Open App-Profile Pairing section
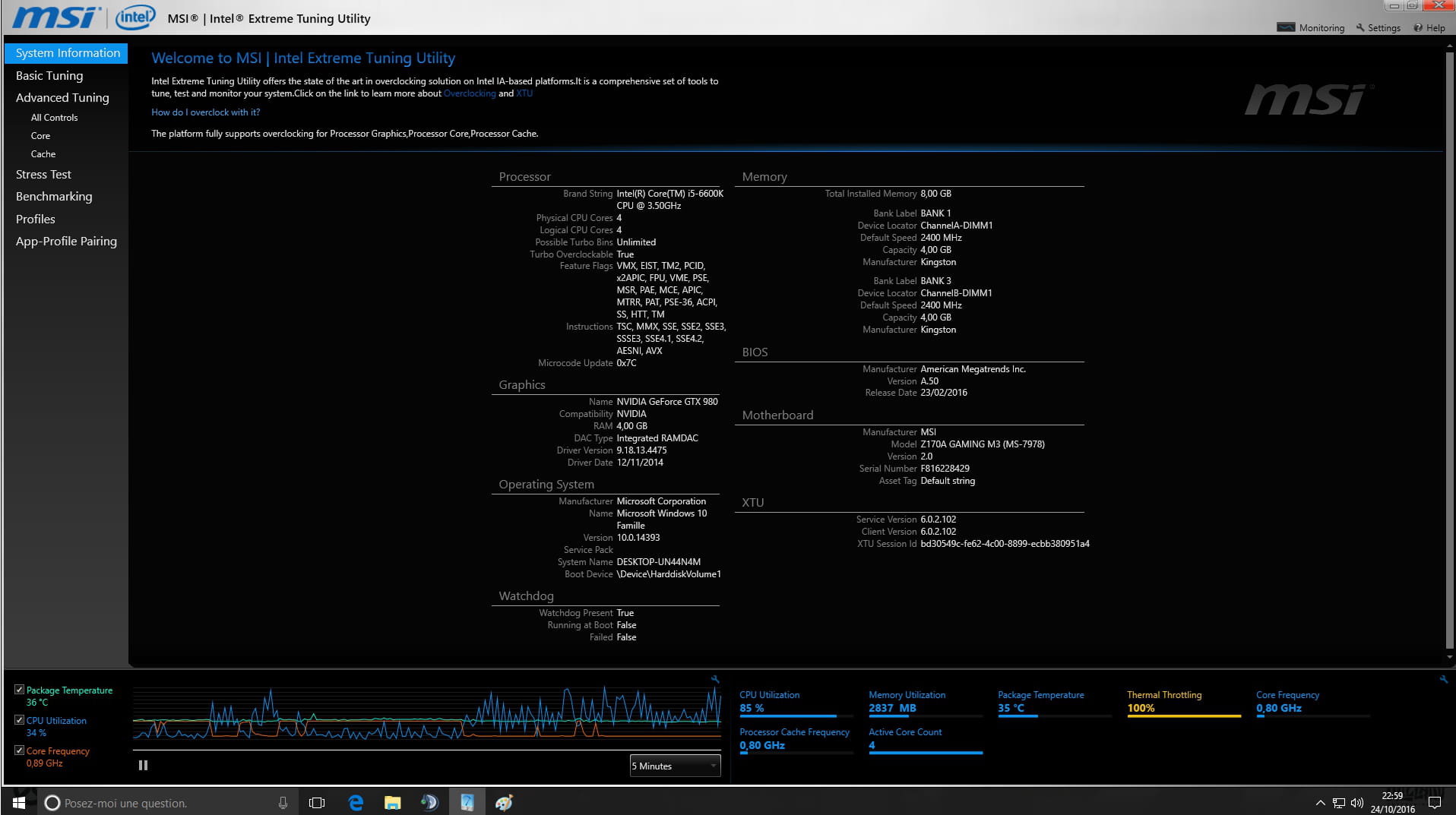1456x815 pixels. pos(66,242)
